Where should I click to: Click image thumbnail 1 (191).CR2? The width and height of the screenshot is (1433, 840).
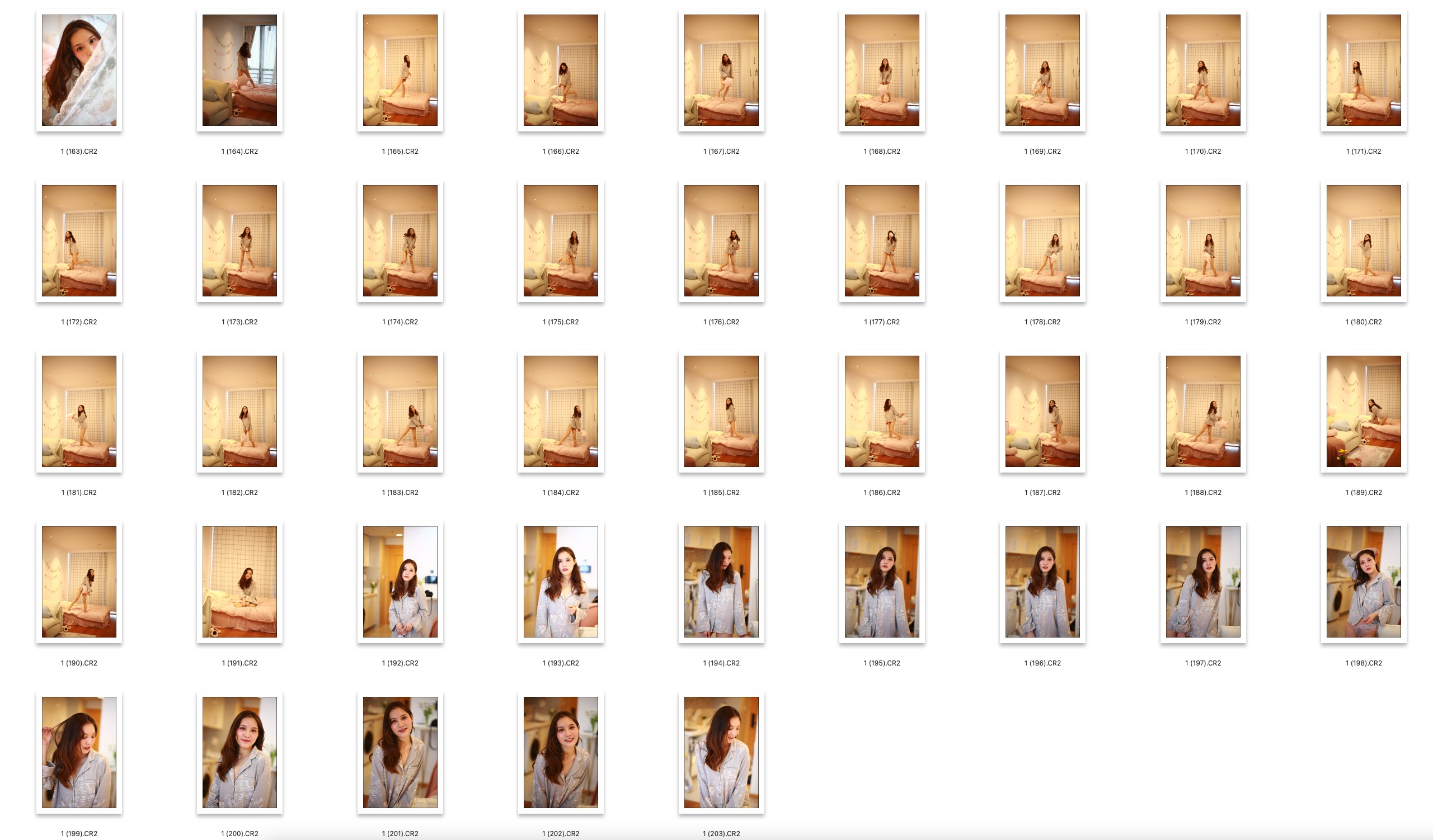tap(239, 582)
